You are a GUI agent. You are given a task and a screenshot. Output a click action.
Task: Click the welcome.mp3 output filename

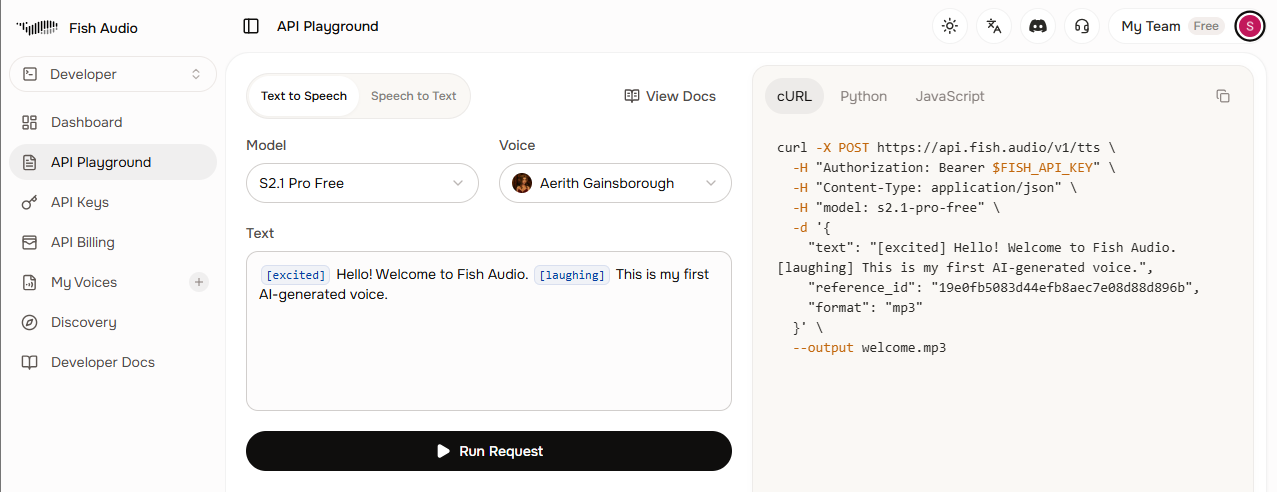pos(904,348)
